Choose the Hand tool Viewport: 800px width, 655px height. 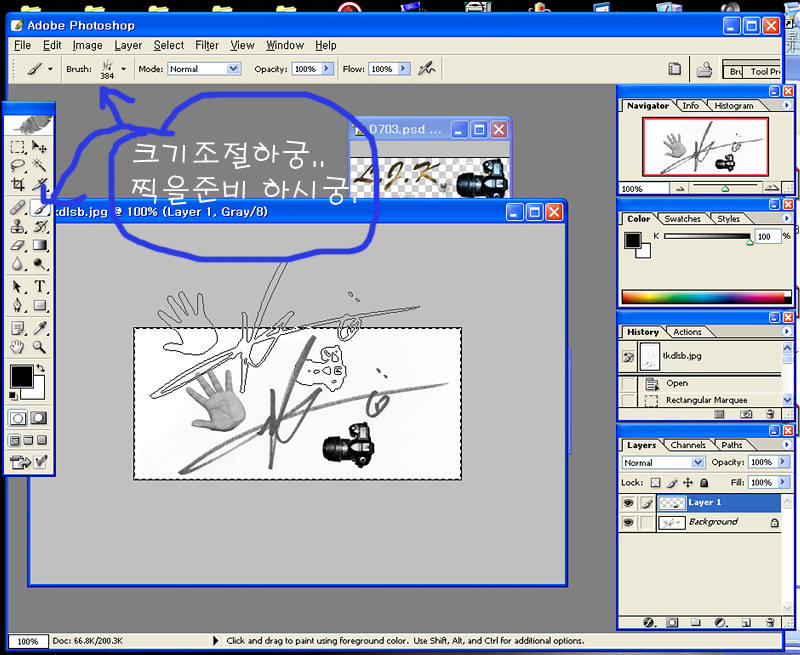(x=18, y=347)
